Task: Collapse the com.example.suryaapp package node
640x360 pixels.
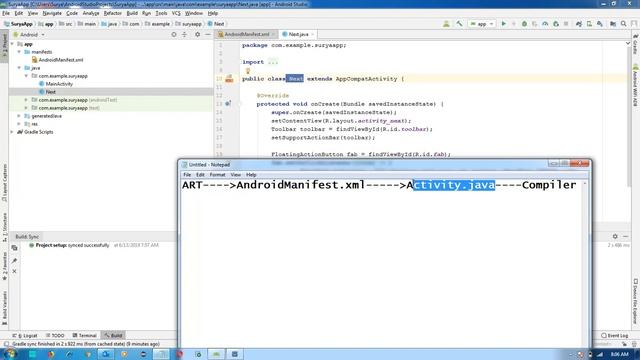Action: coord(27,76)
